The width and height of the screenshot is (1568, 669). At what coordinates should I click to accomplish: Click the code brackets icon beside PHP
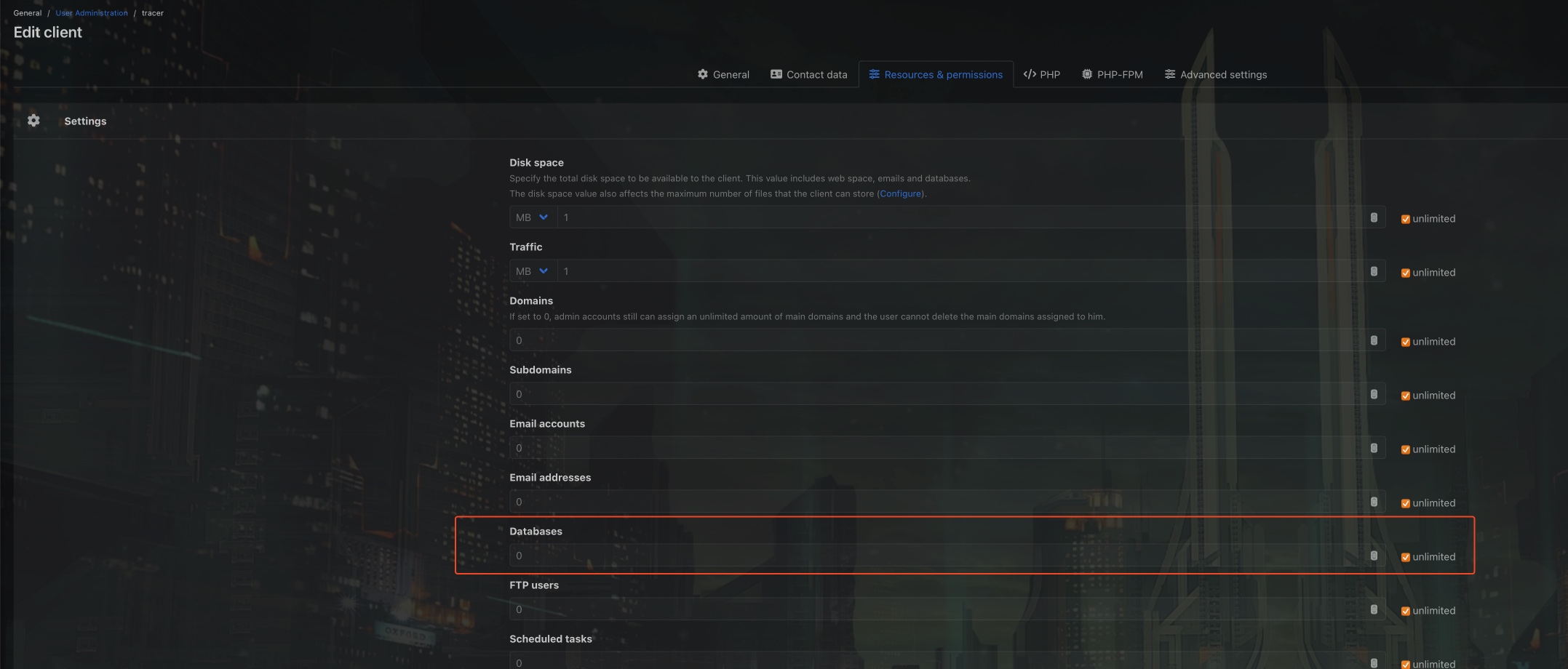[1029, 74]
